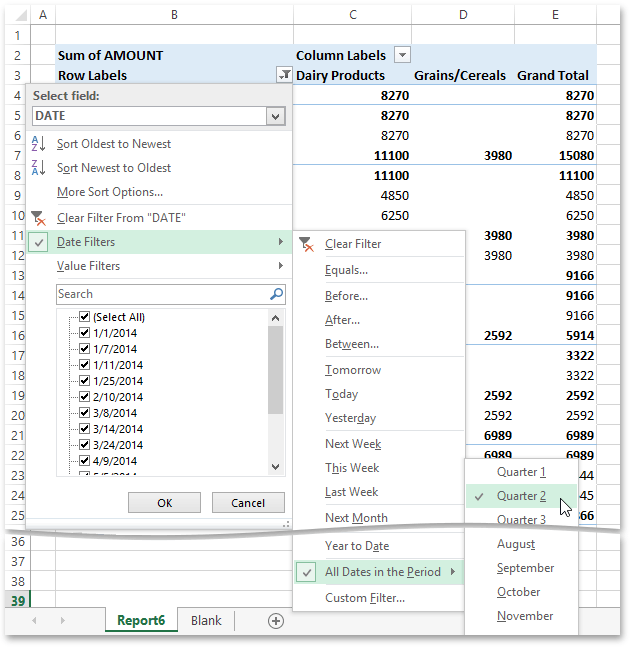Uncheck the 4/9/2014 date

[x=84, y=460]
